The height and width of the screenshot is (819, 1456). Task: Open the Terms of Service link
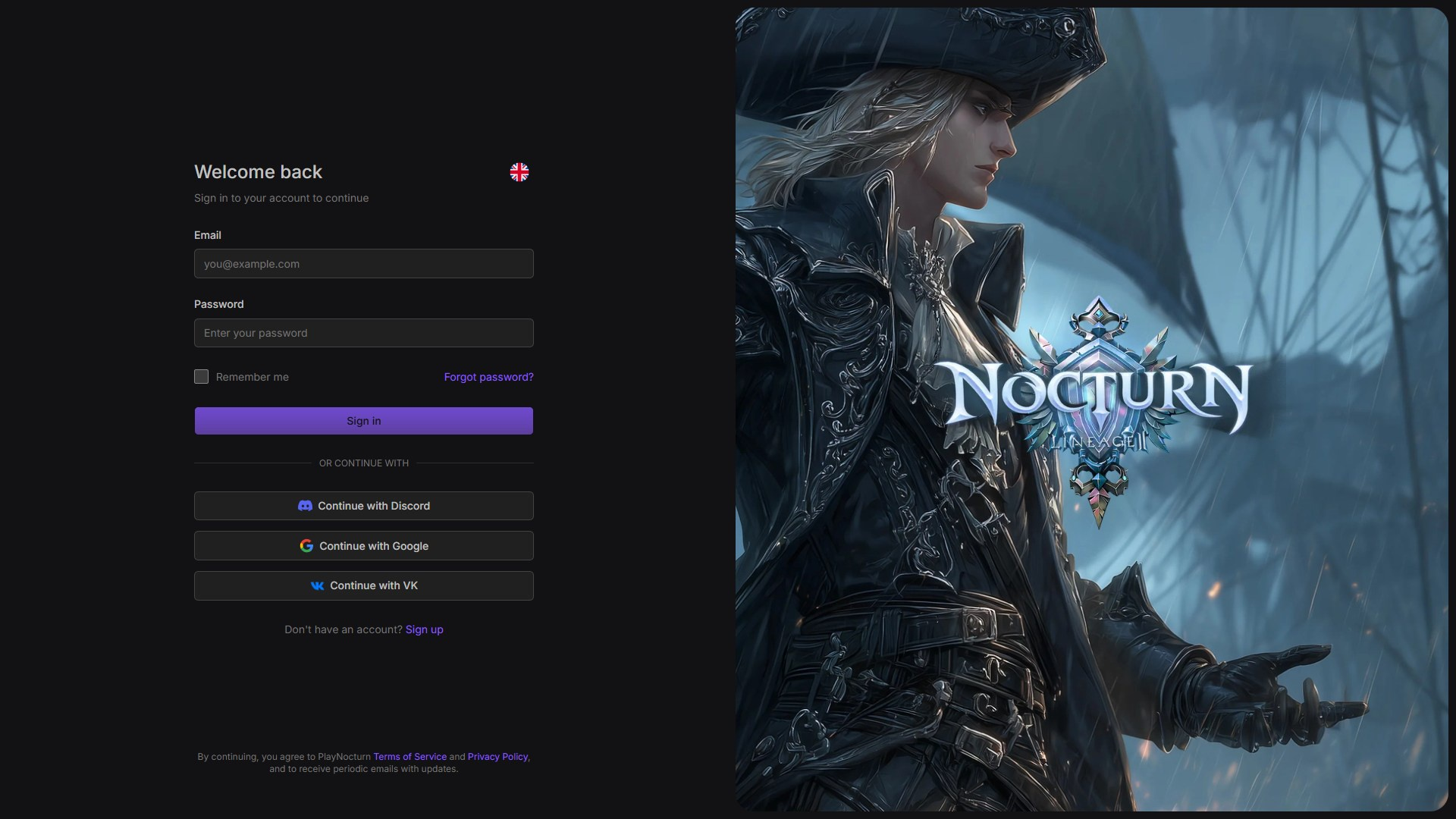[x=409, y=757]
